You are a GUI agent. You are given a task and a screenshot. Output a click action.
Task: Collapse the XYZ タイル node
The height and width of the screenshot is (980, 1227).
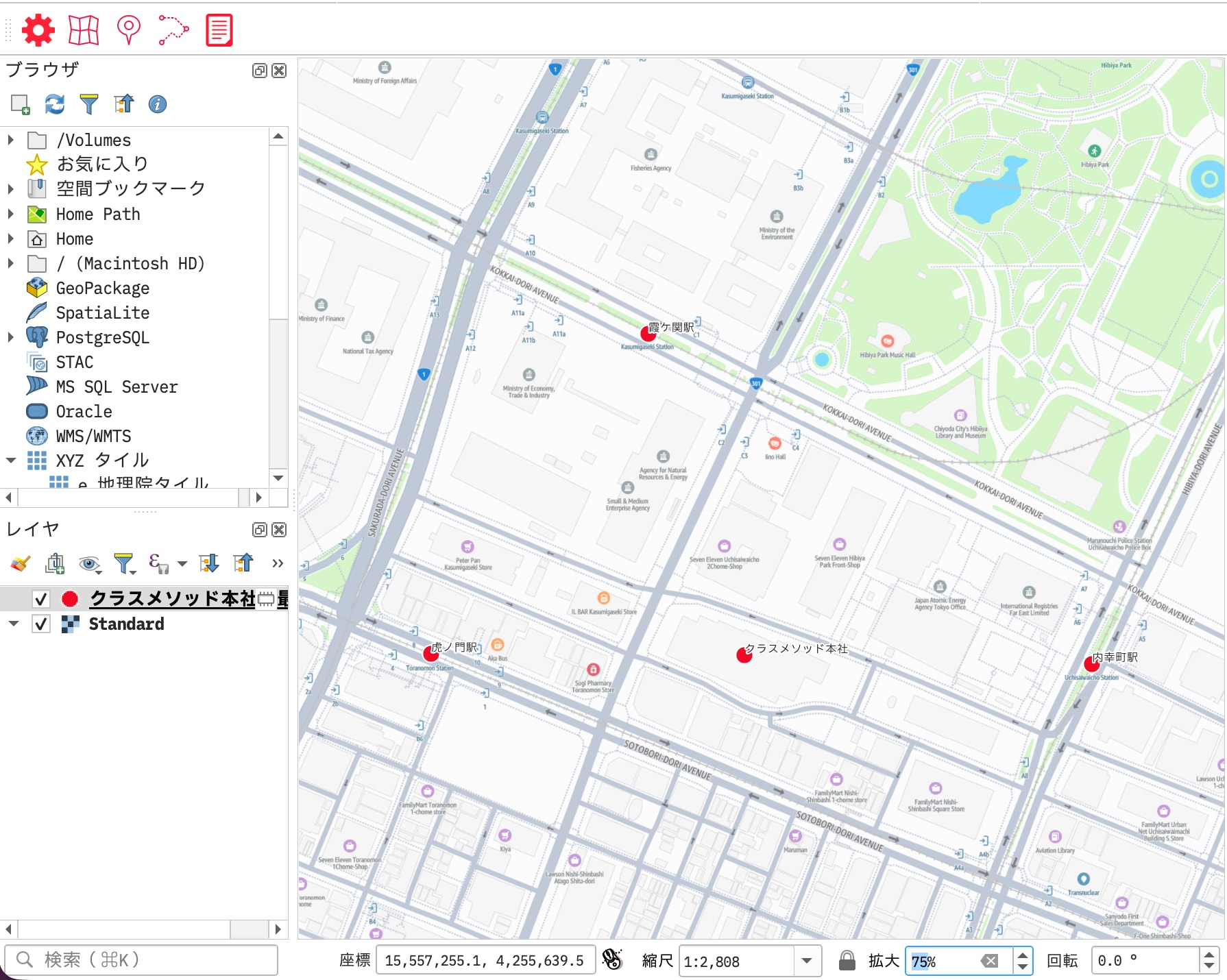10,460
